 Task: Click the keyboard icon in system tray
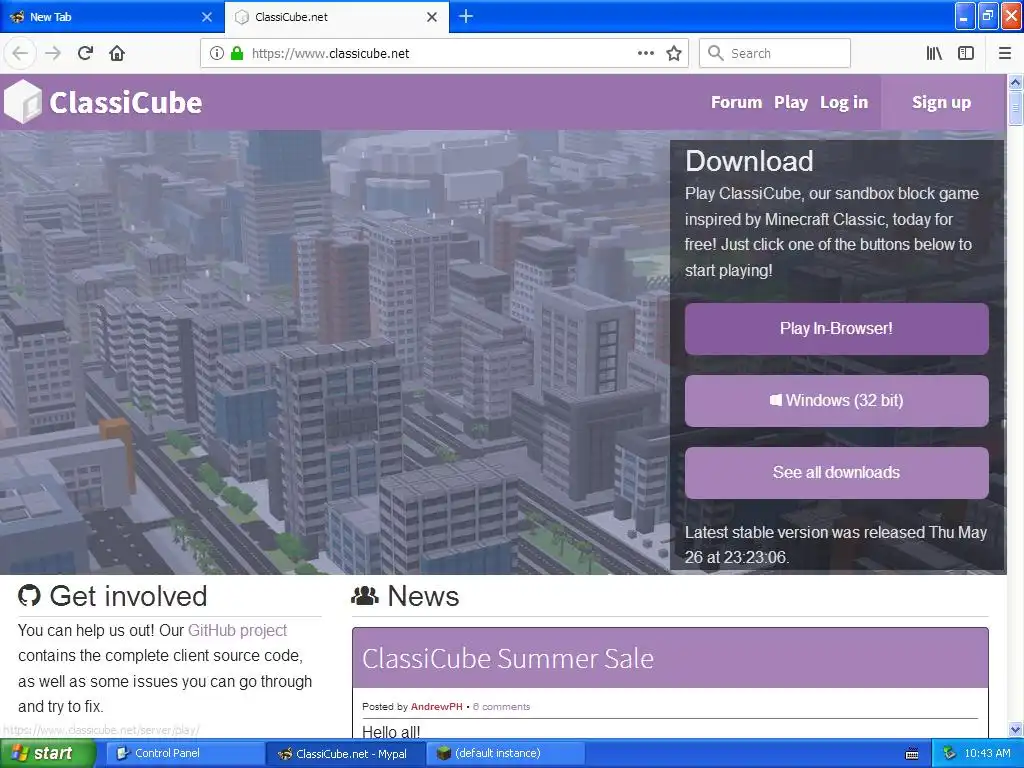[x=912, y=754]
